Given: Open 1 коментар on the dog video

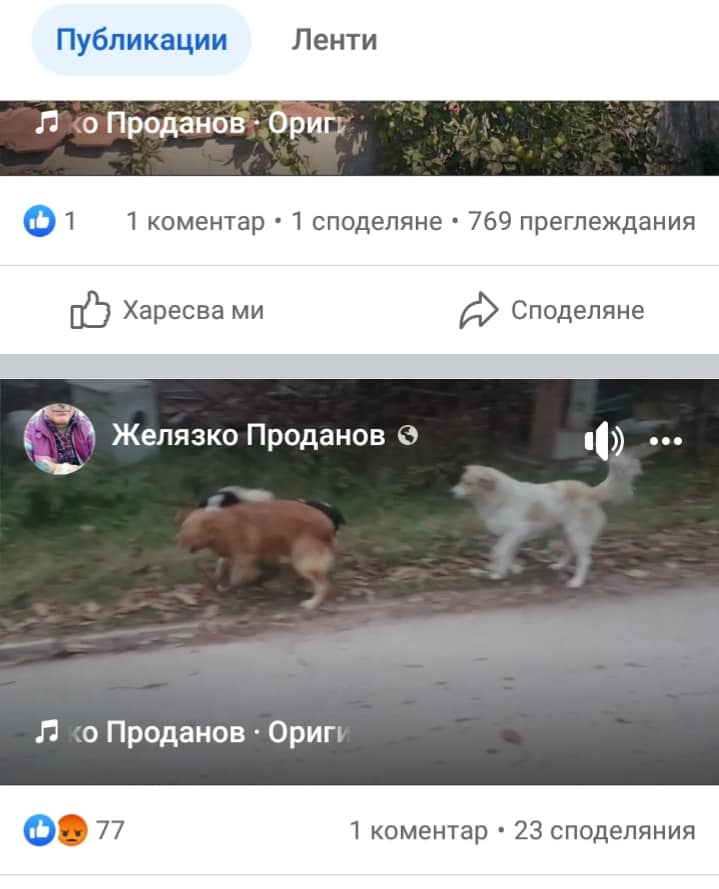Looking at the screenshot, I should (418, 831).
